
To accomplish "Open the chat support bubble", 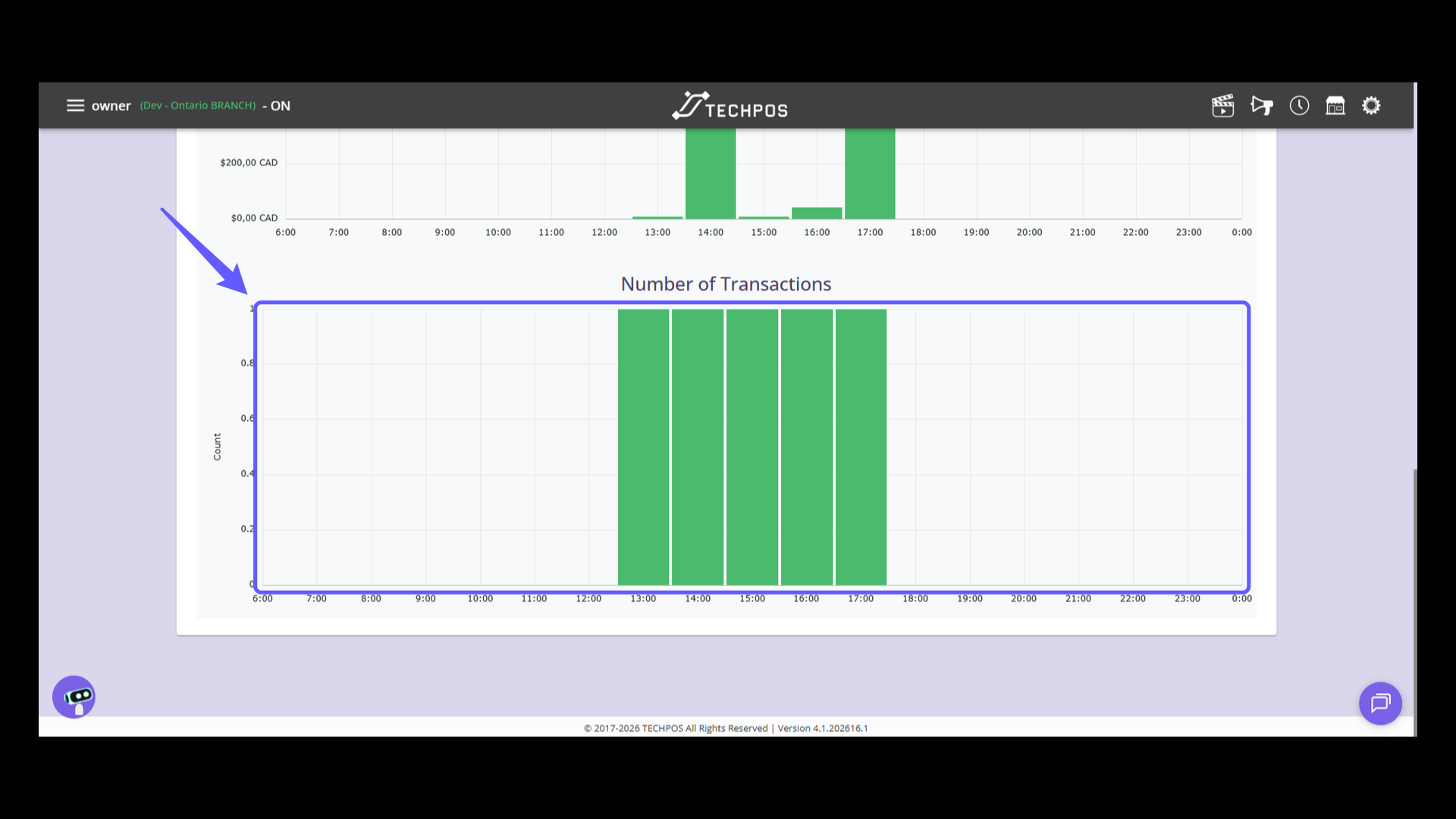I will [1380, 703].
